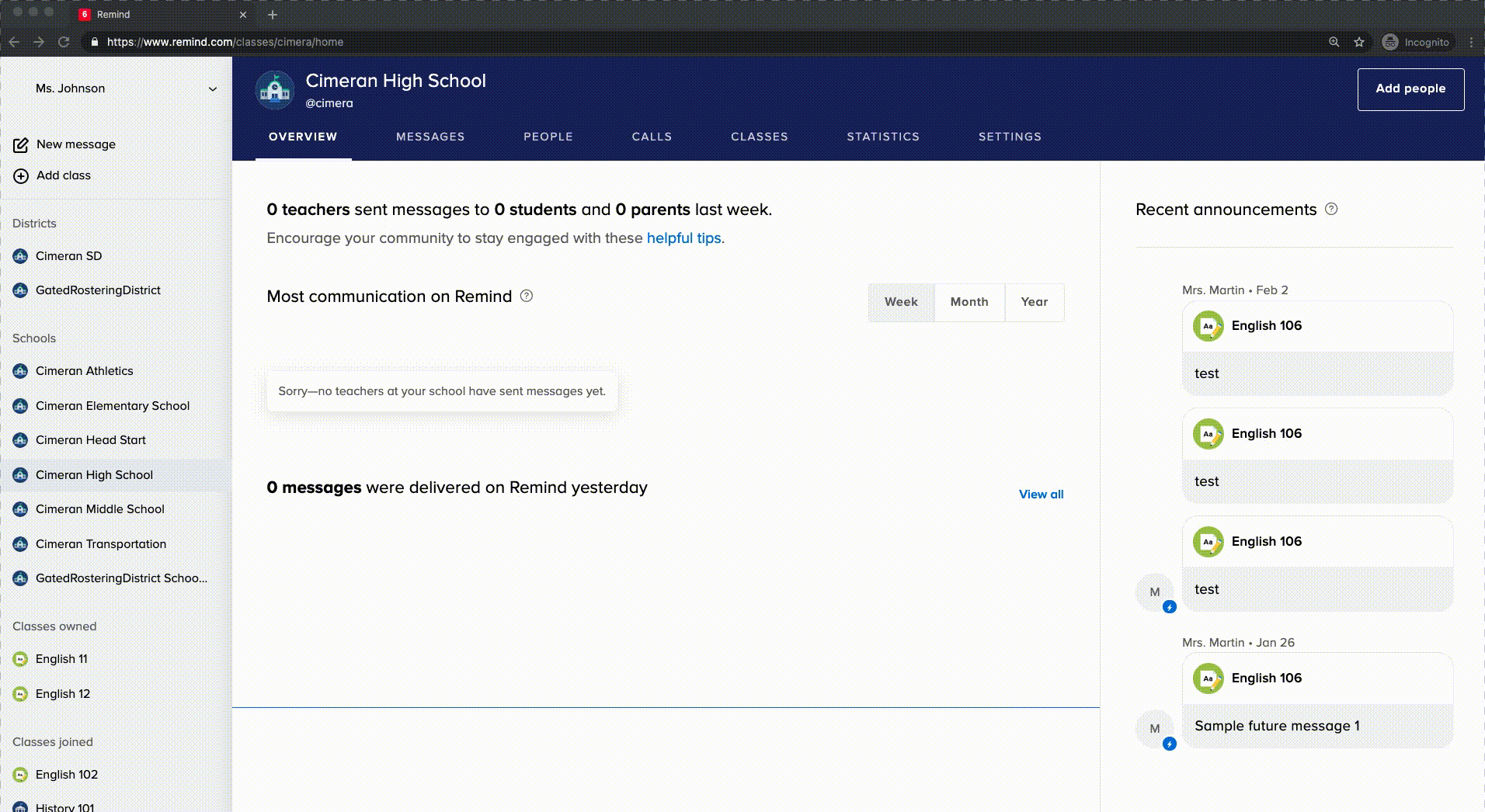Expand the Ms. Johnson account dropdown
The height and width of the screenshot is (812, 1485).
click(x=214, y=88)
